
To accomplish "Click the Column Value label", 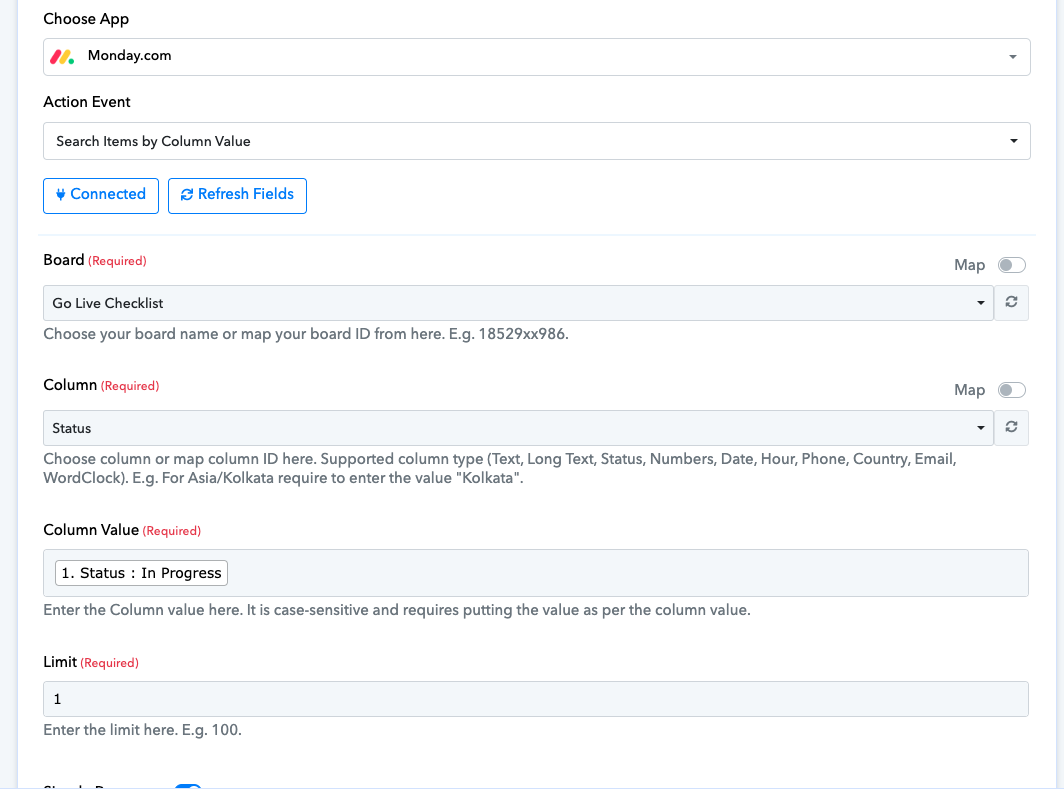I will pos(91,530).
